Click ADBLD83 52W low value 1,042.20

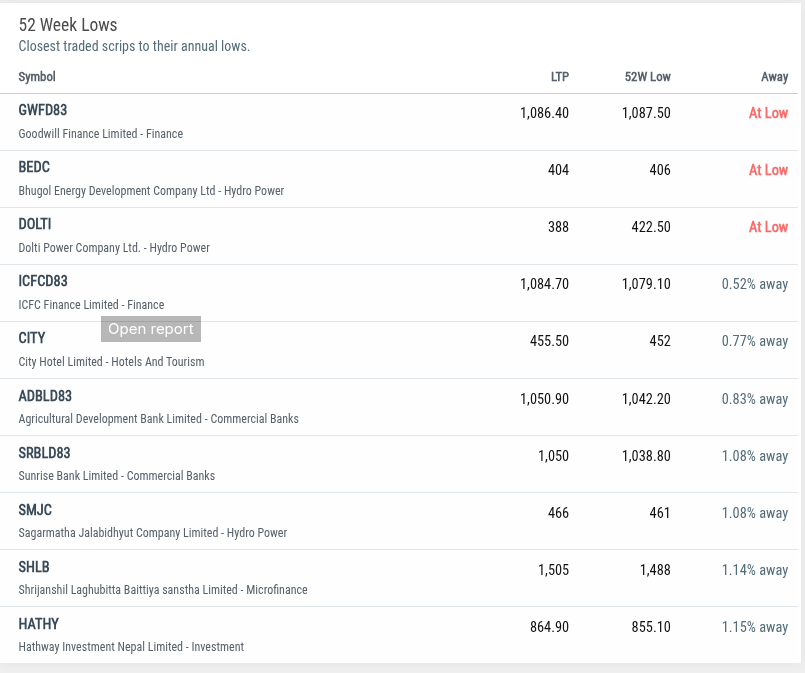coord(646,399)
